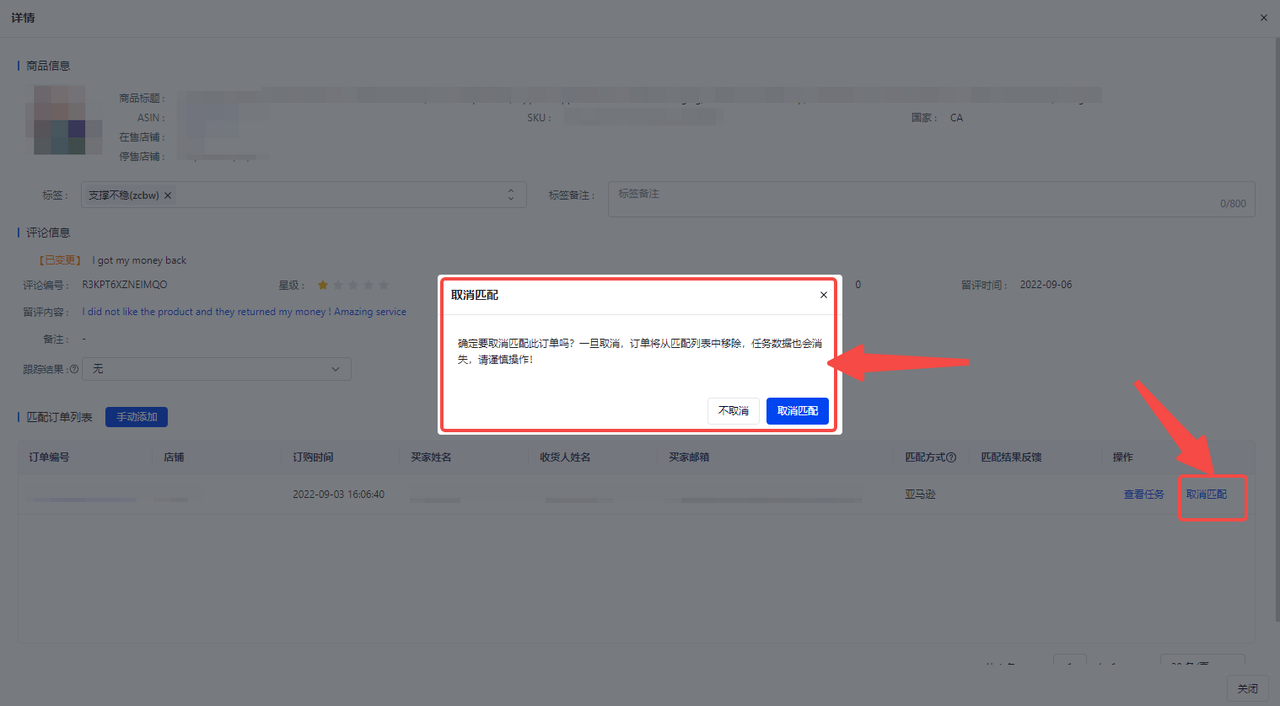Open the 跟踪结果 dropdown

pos(217,369)
